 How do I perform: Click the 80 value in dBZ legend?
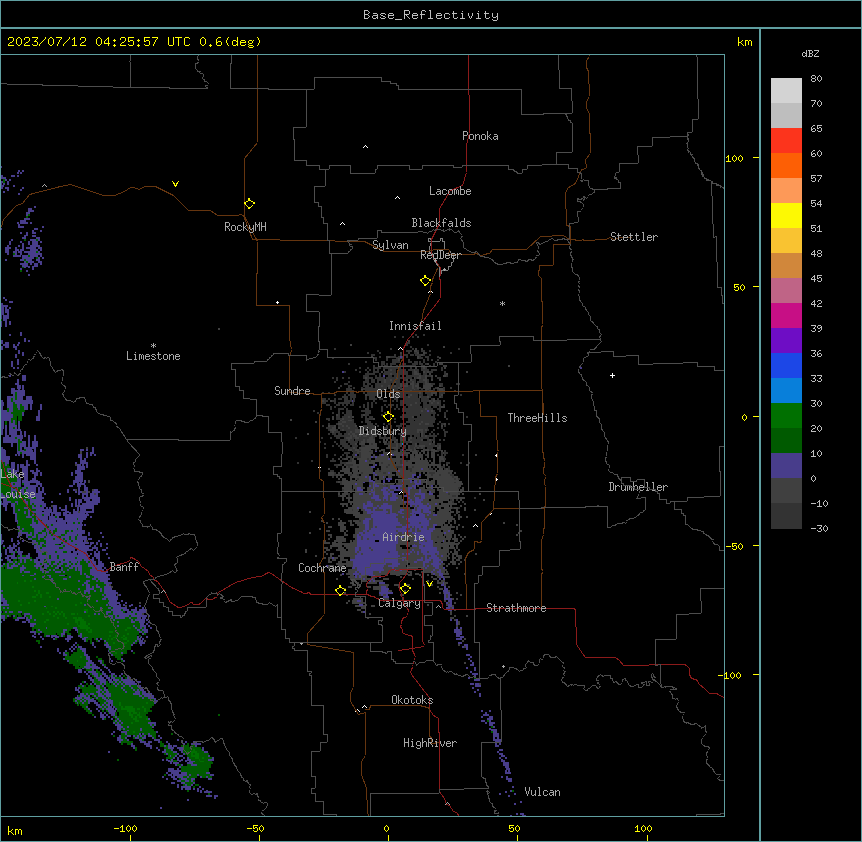pyautogui.click(x=816, y=79)
